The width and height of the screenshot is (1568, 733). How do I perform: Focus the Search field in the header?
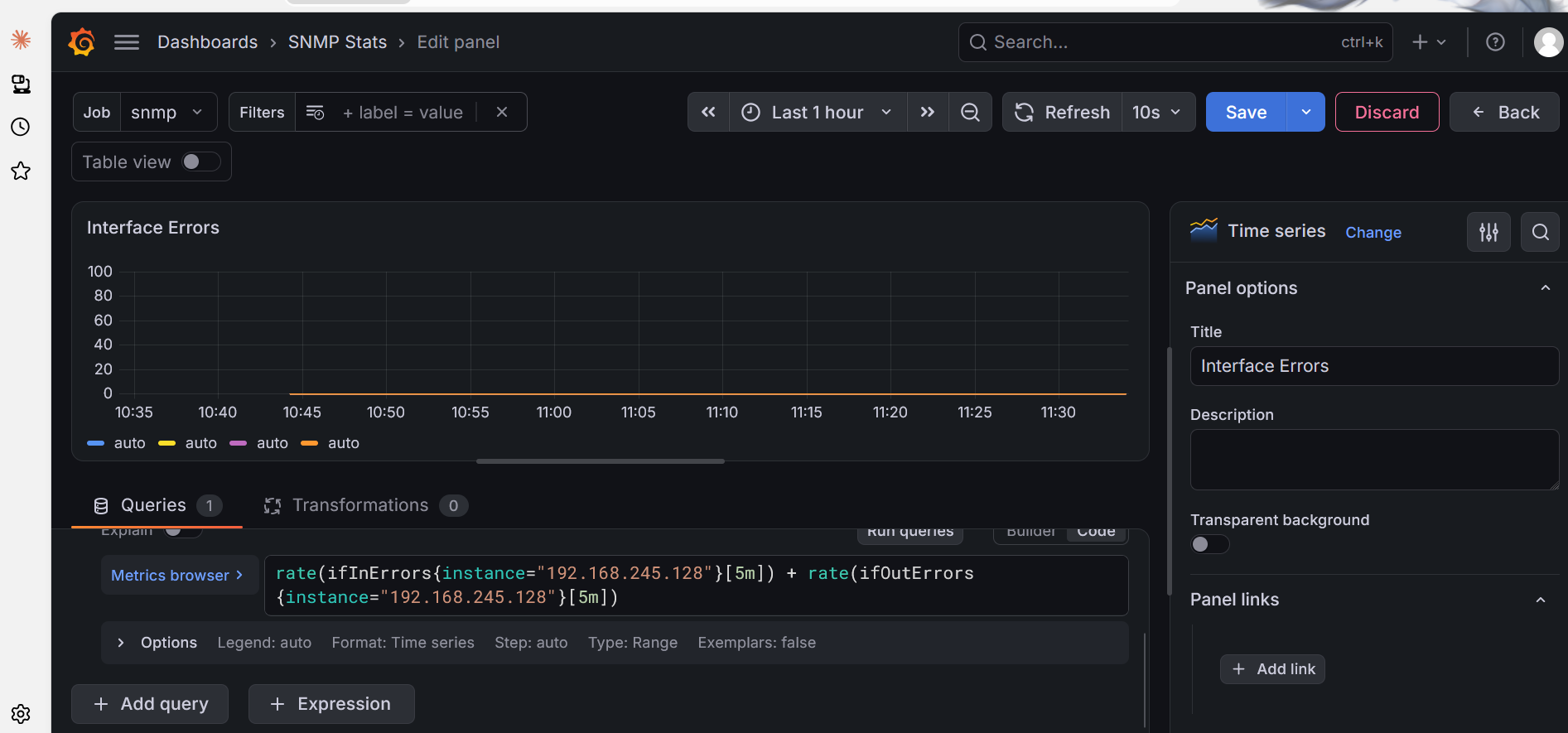[x=1175, y=42]
